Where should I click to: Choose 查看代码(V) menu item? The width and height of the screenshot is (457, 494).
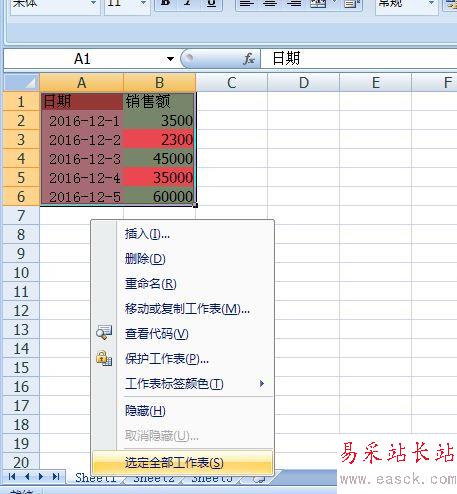[x=182, y=334]
